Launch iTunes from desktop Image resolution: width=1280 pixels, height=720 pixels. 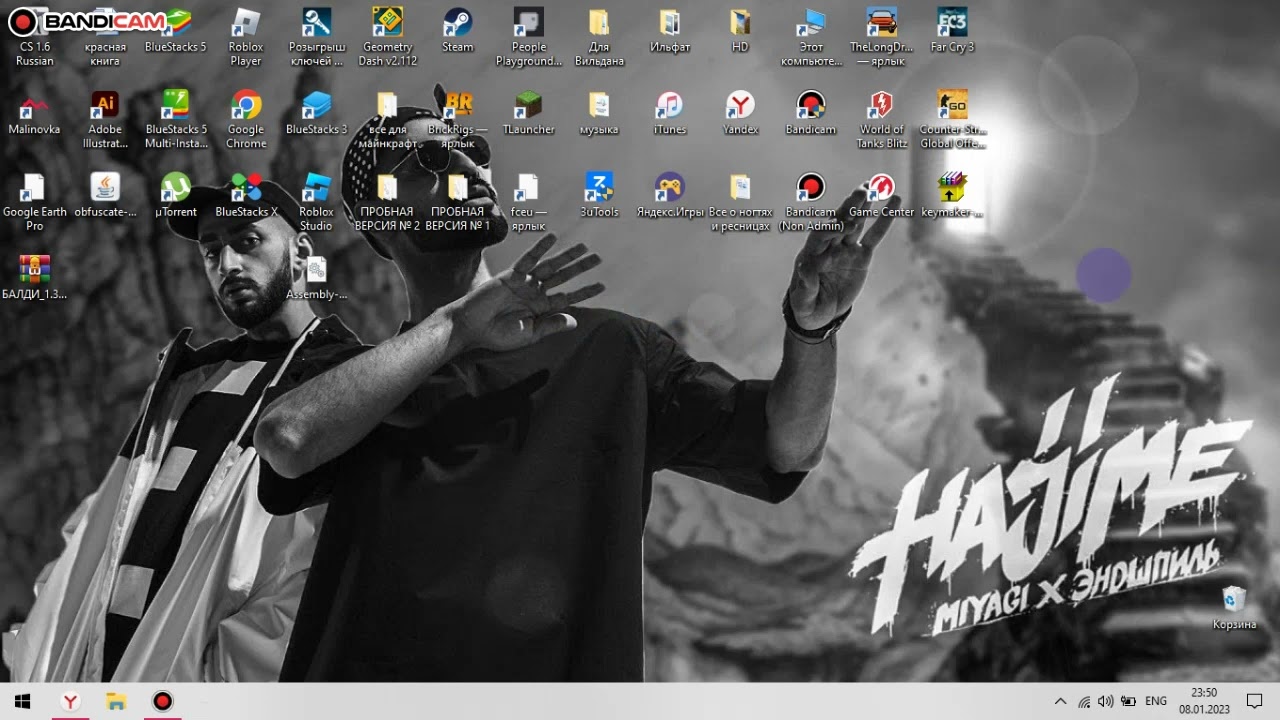click(670, 113)
